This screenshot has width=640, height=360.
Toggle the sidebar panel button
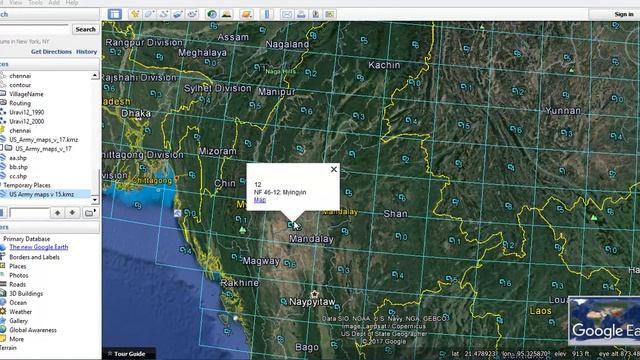pos(115,14)
